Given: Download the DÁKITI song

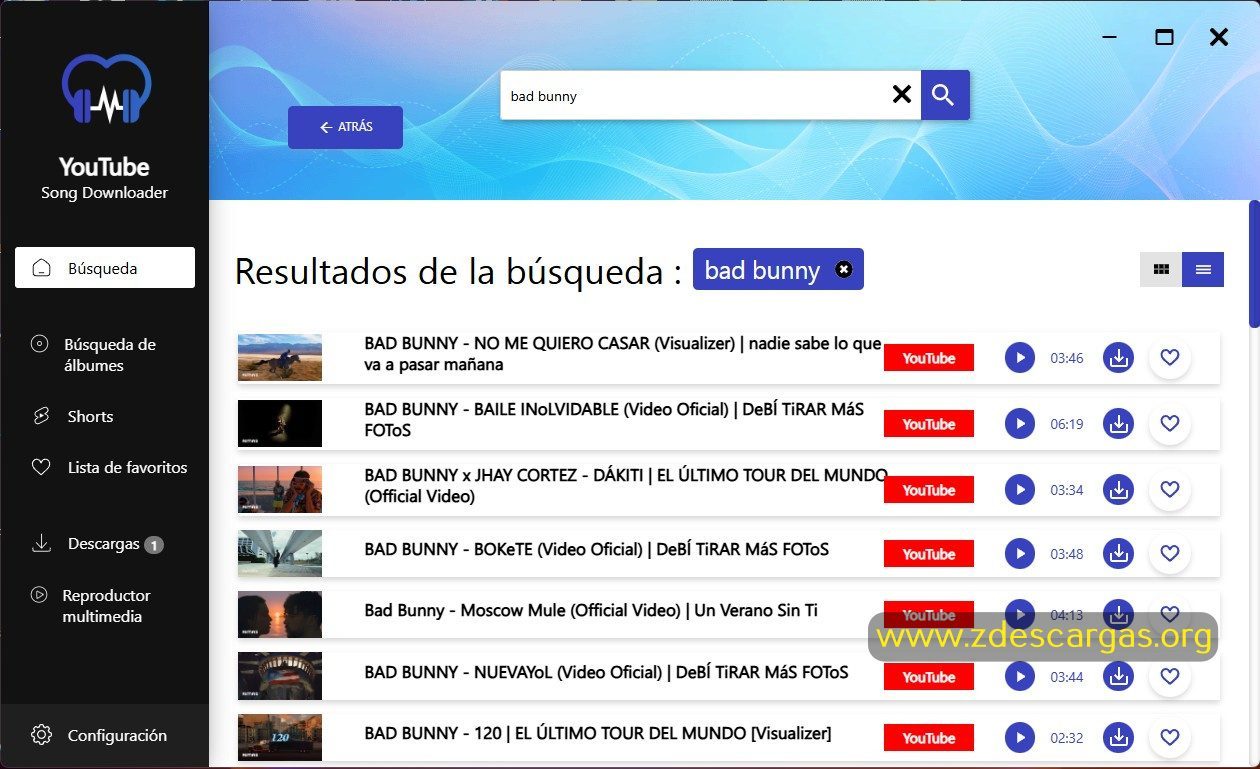Looking at the screenshot, I should [x=1118, y=489].
